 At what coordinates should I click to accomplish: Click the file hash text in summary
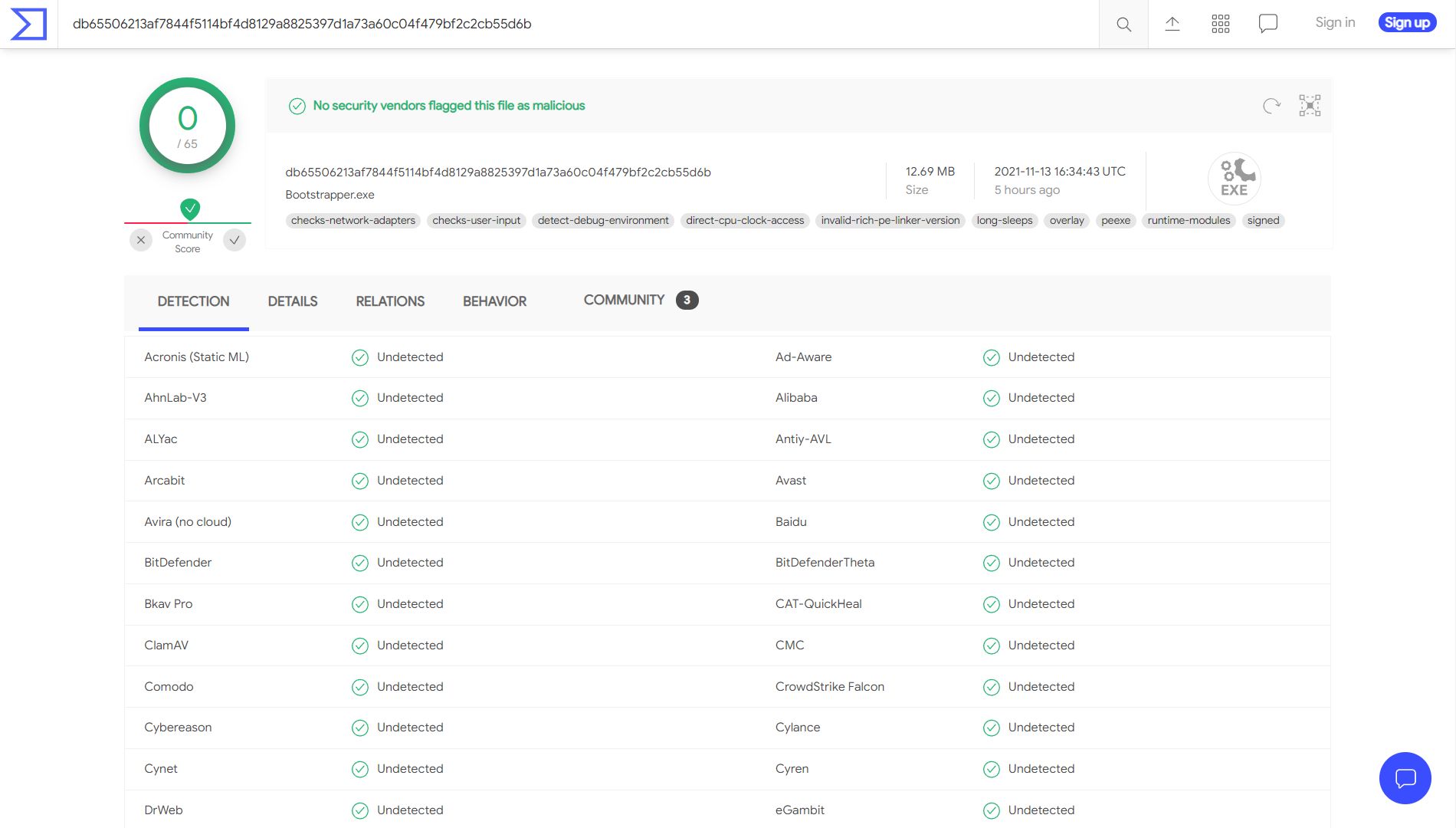(x=498, y=172)
